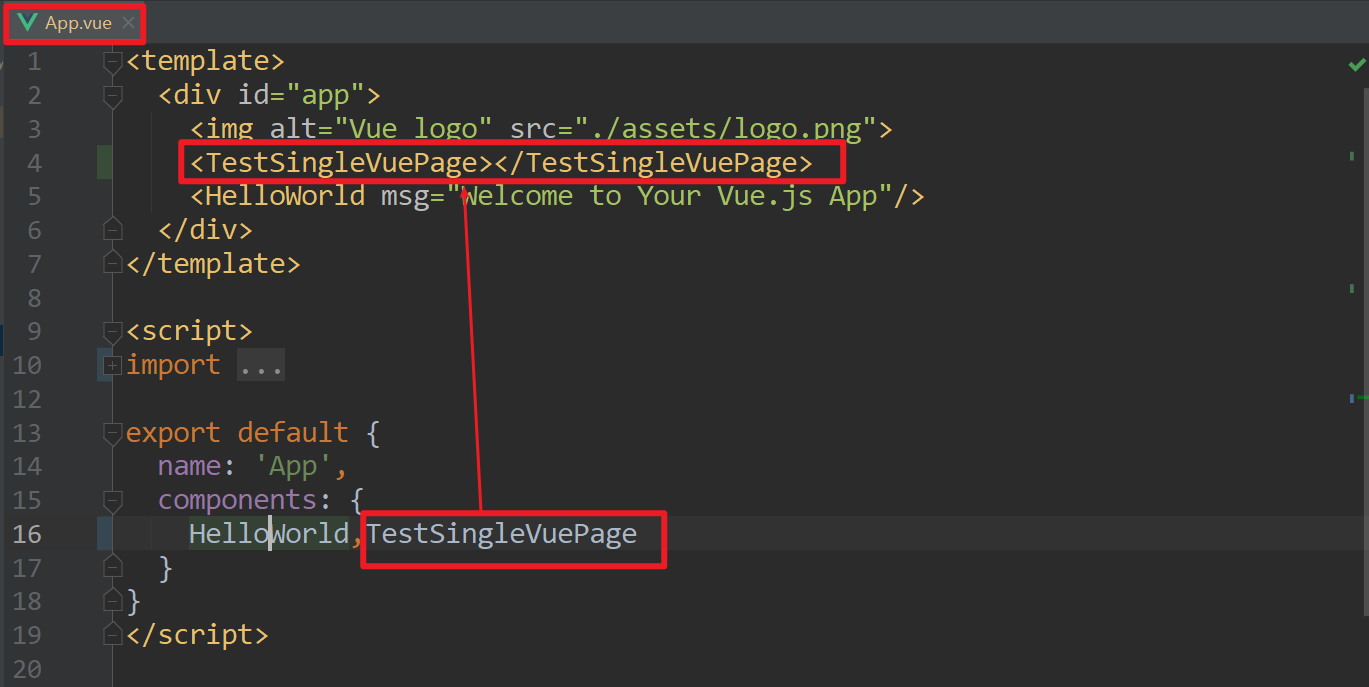The height and width of the screenshot is (687, 1369).
Task: Click the import keyword on line 10
Action: (x=173, y=365)
